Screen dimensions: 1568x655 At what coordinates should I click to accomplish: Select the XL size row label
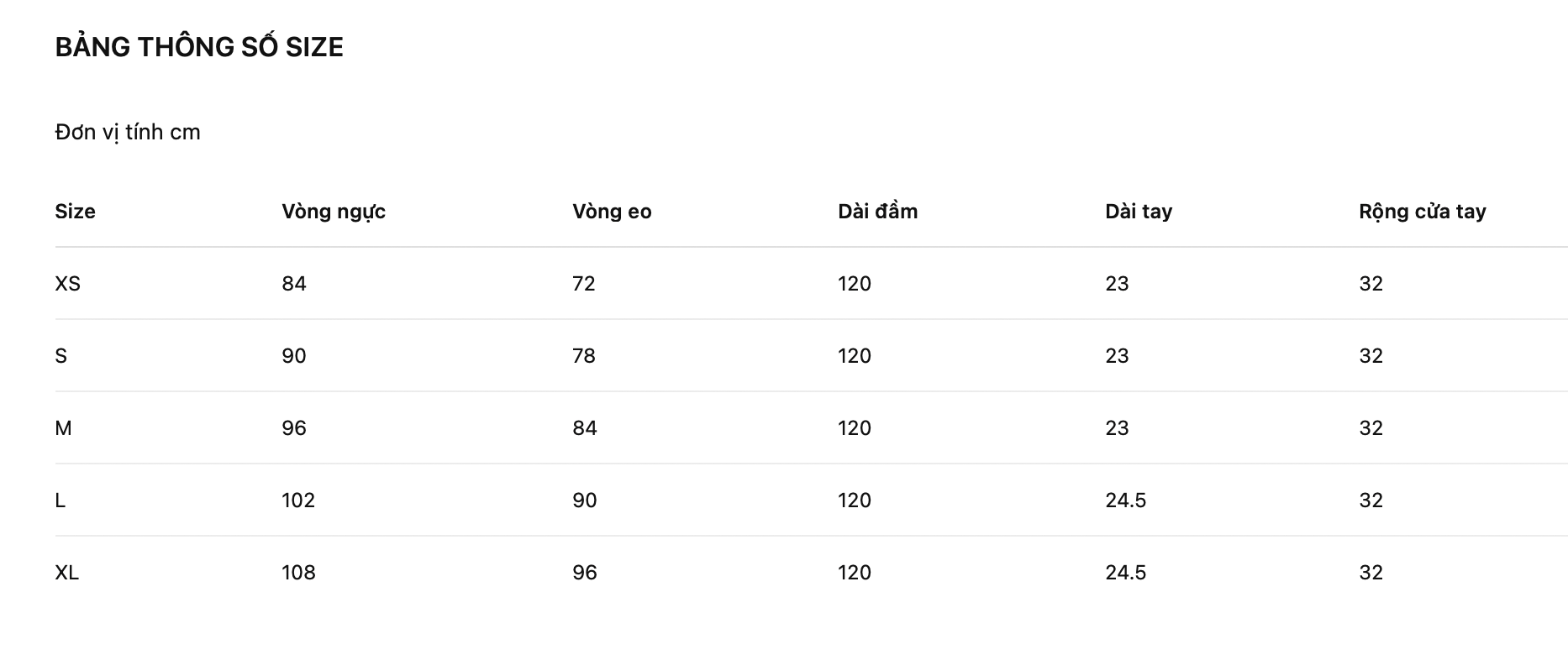pyautogui.click(x=67, y=573)
